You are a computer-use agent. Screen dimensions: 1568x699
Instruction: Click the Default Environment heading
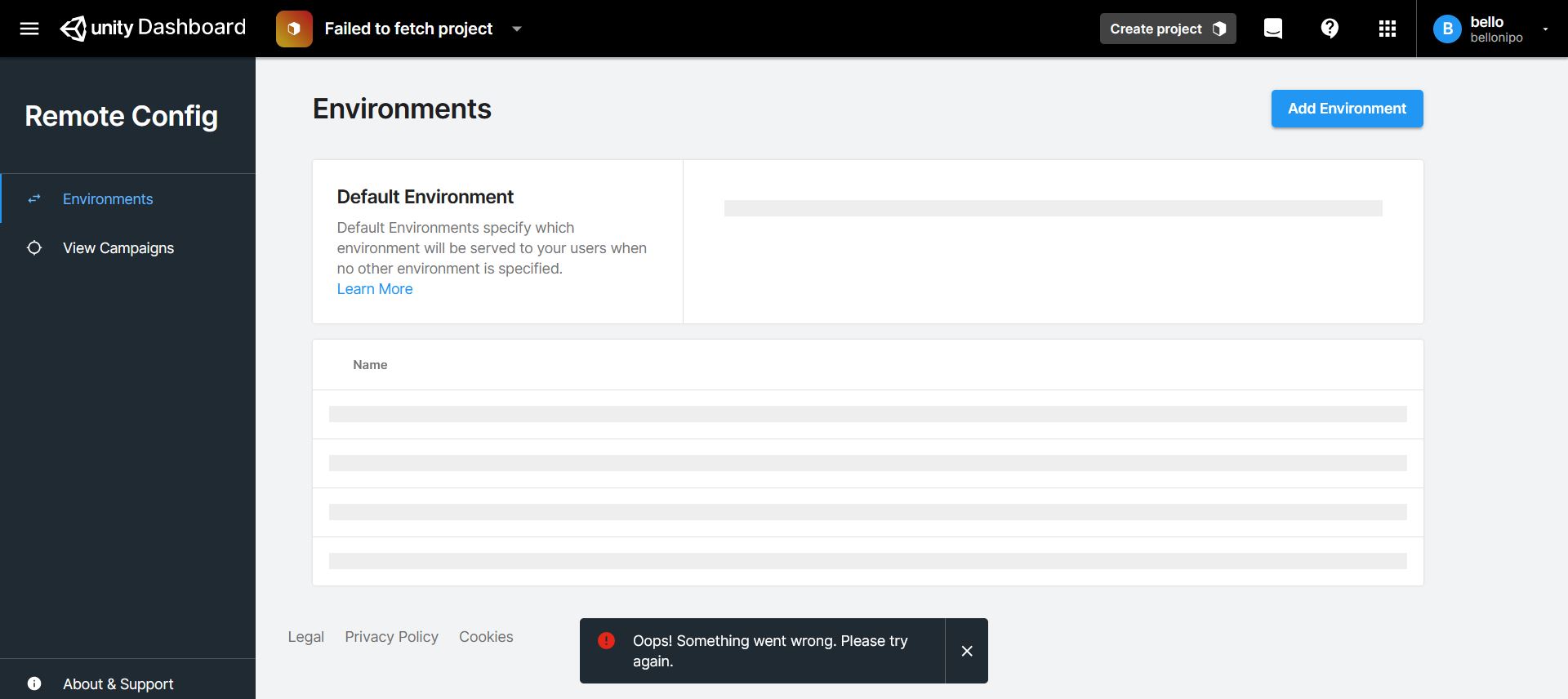point(425,197)
